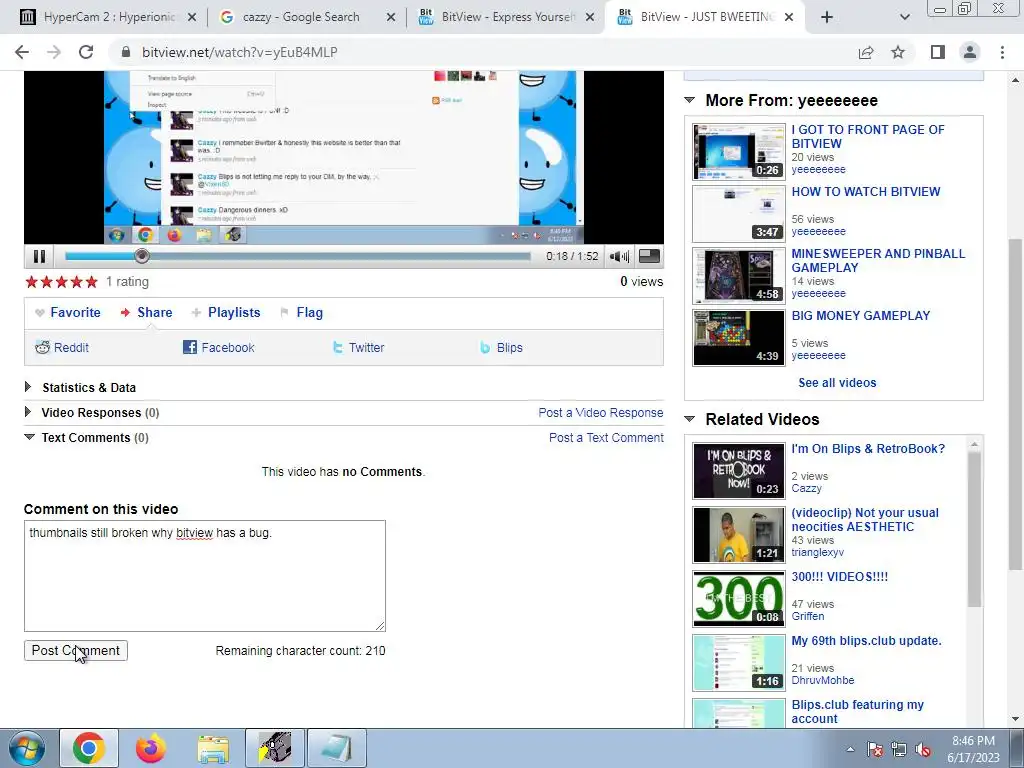The image size is (1024, 768).
Task: Click the Facebook logo icon
Action: 190,347
